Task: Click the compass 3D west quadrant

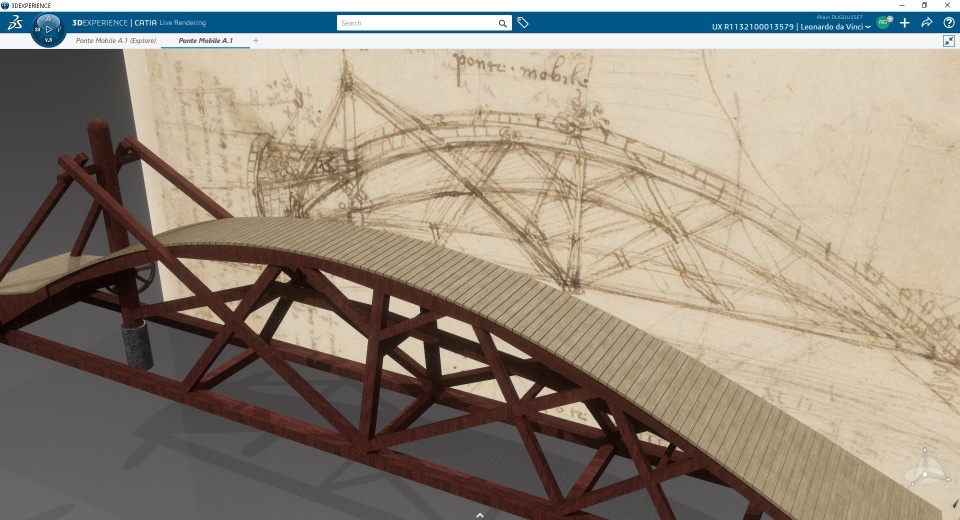Action: pyautogui.click(x=38, y=29)
